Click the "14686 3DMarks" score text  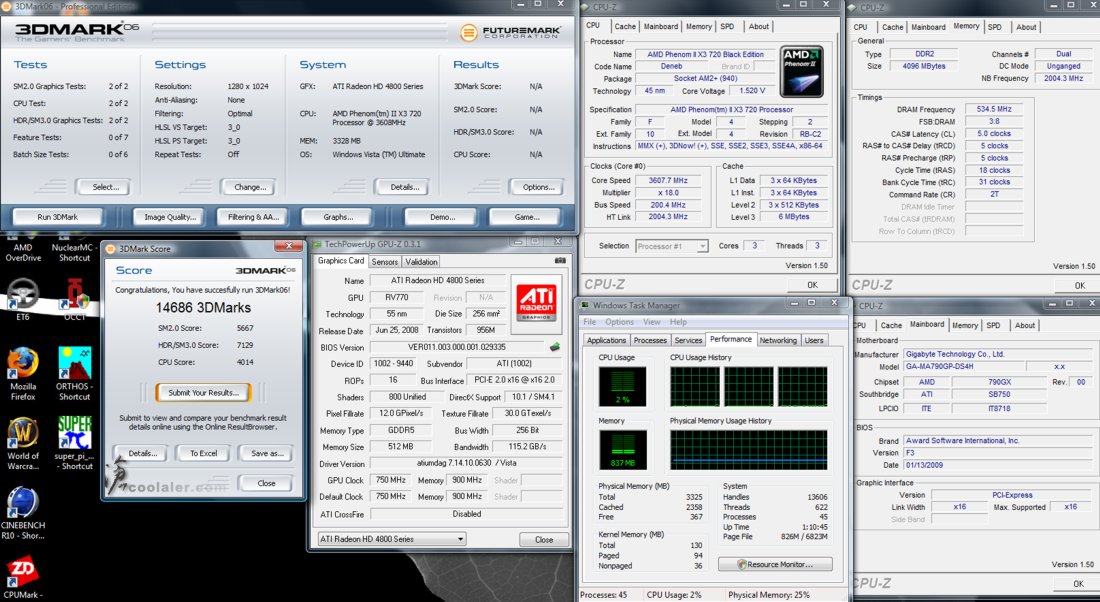[x=203, y=307]
